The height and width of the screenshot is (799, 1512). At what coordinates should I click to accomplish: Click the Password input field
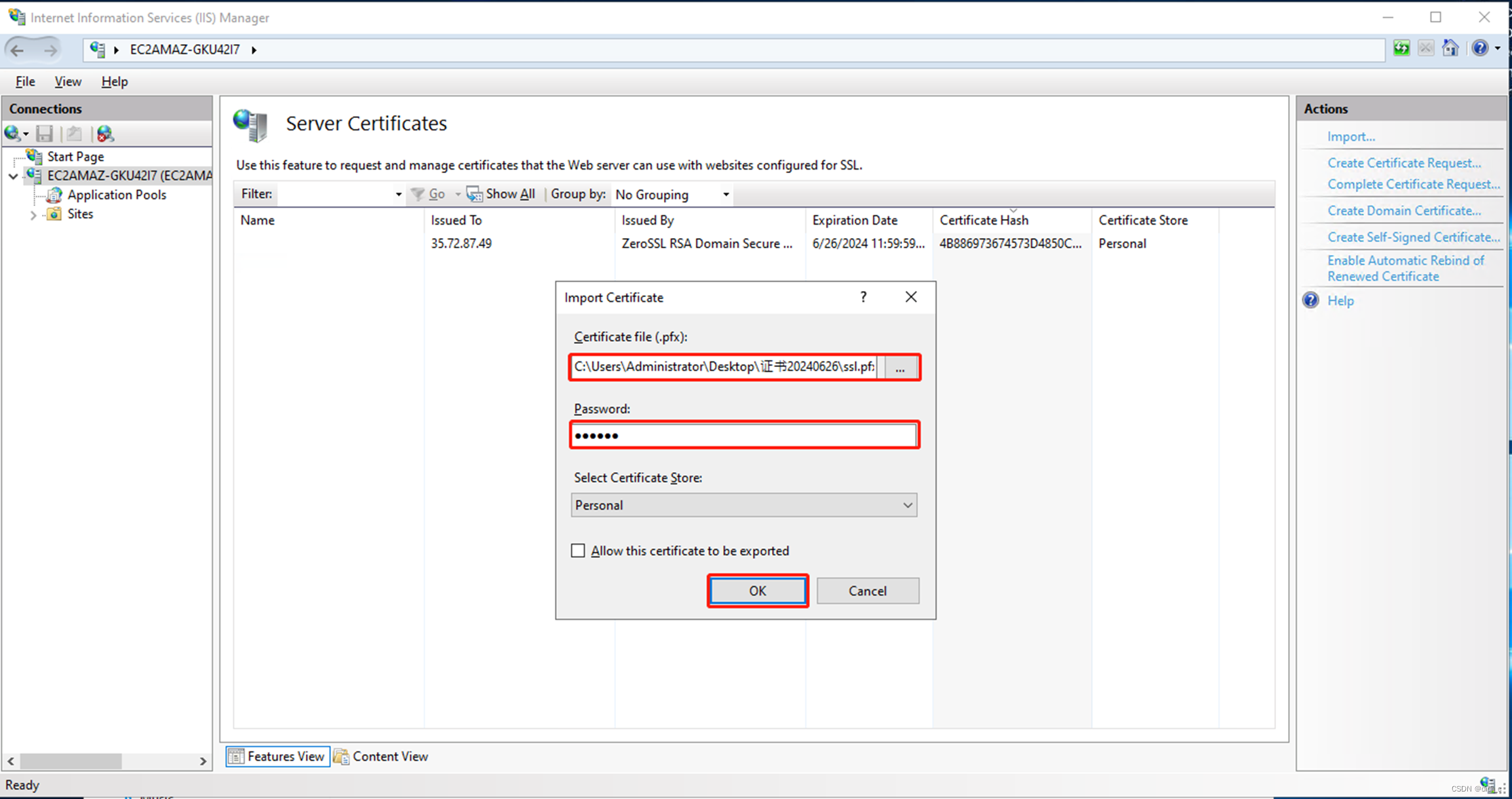click(744, 435)
